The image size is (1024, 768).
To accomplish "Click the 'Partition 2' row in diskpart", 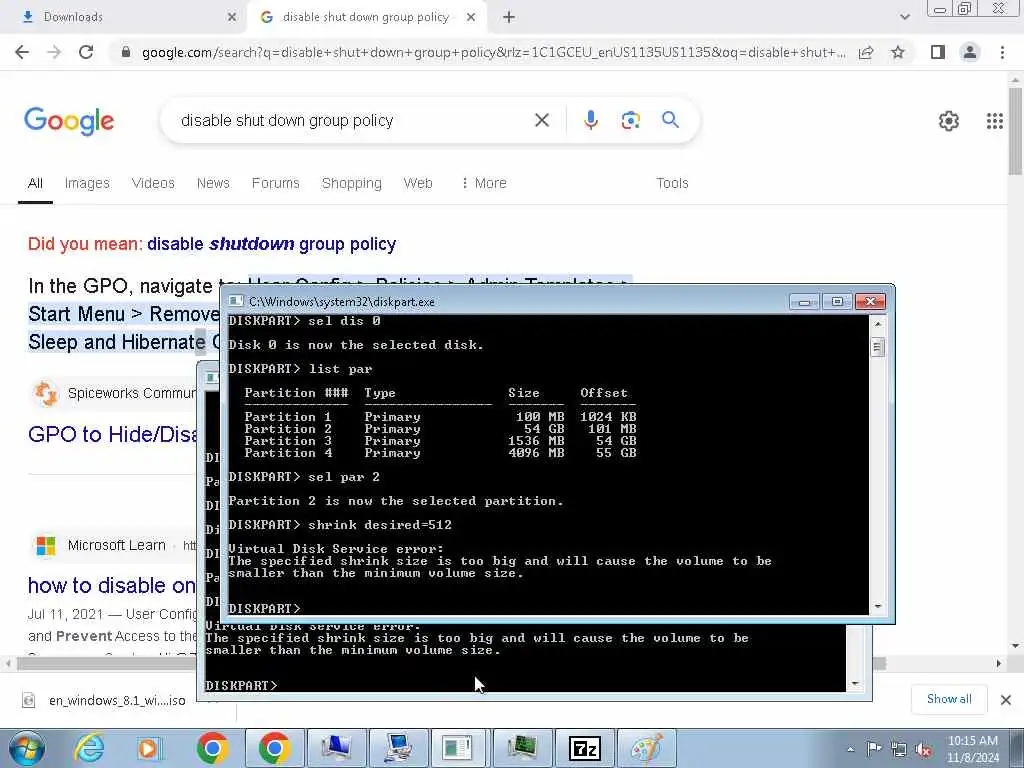I will pyautogui.click(x=440, y=429).
